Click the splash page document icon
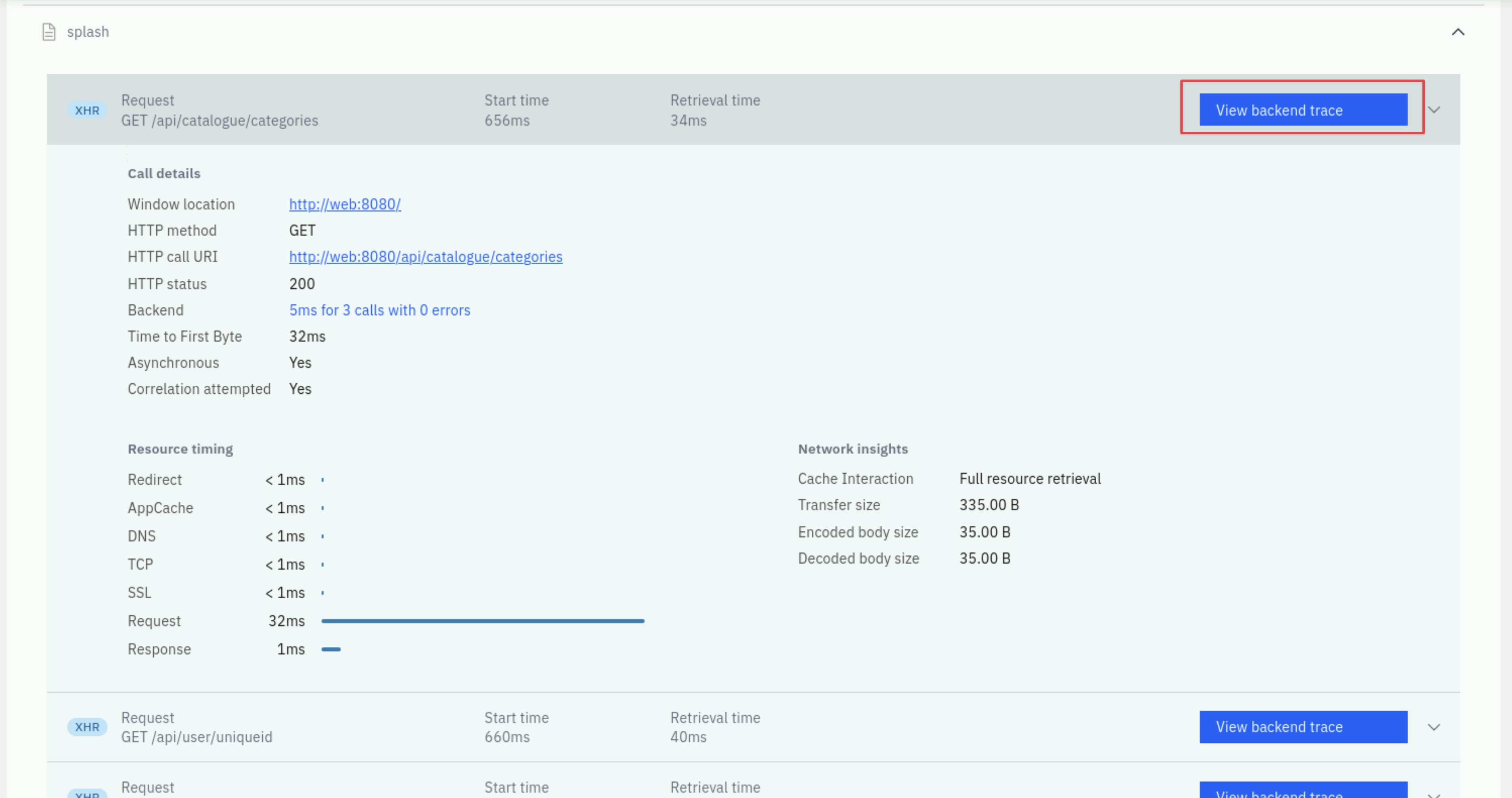Image resolution: width=1512 pixels, height=798 pixels. pyautogui.click(x=49, y=32)
